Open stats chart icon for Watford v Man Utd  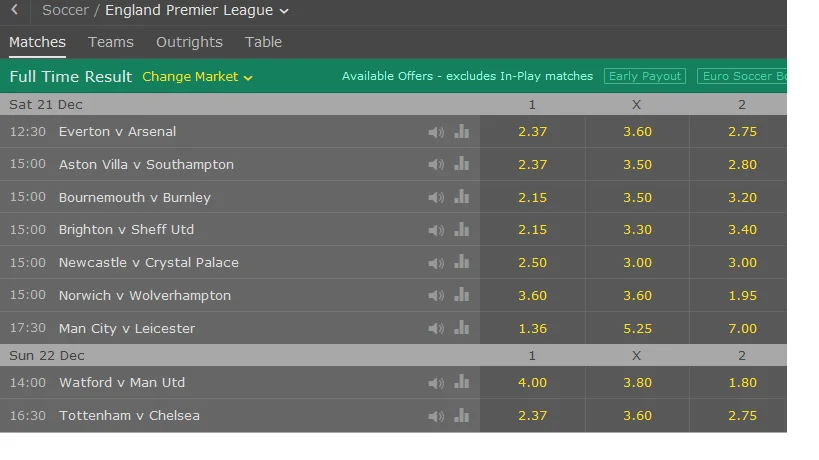tap(461, 382)
